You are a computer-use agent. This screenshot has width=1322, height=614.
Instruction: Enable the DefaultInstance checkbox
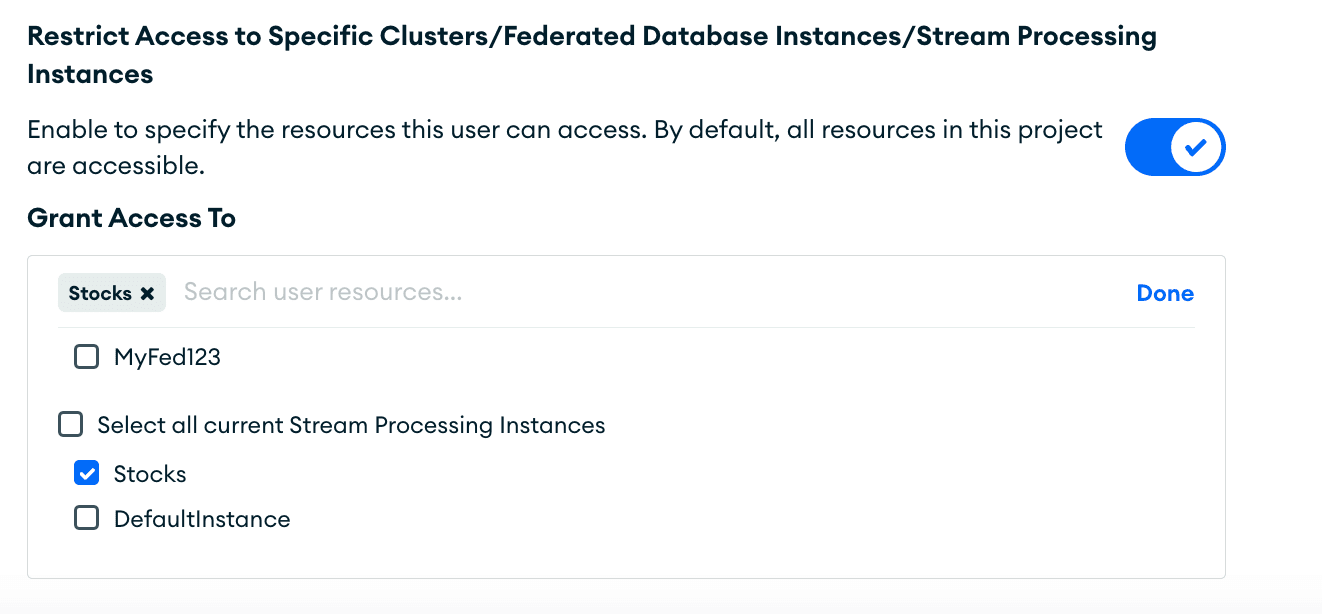pos(87,519)
